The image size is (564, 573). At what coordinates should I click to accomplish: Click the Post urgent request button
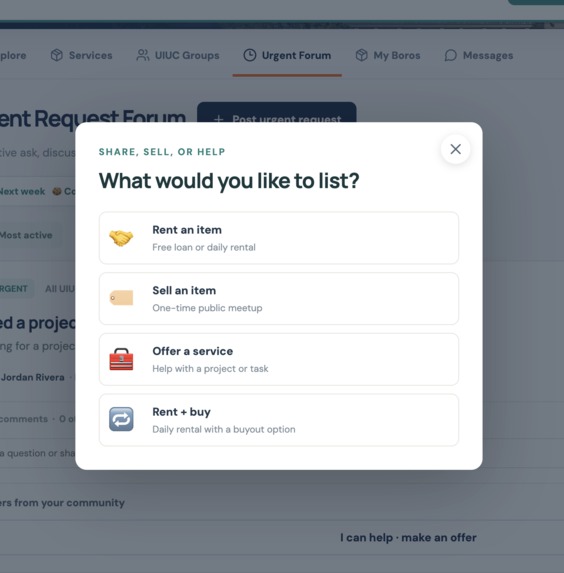pyautogui.click(x=277, y=113)
